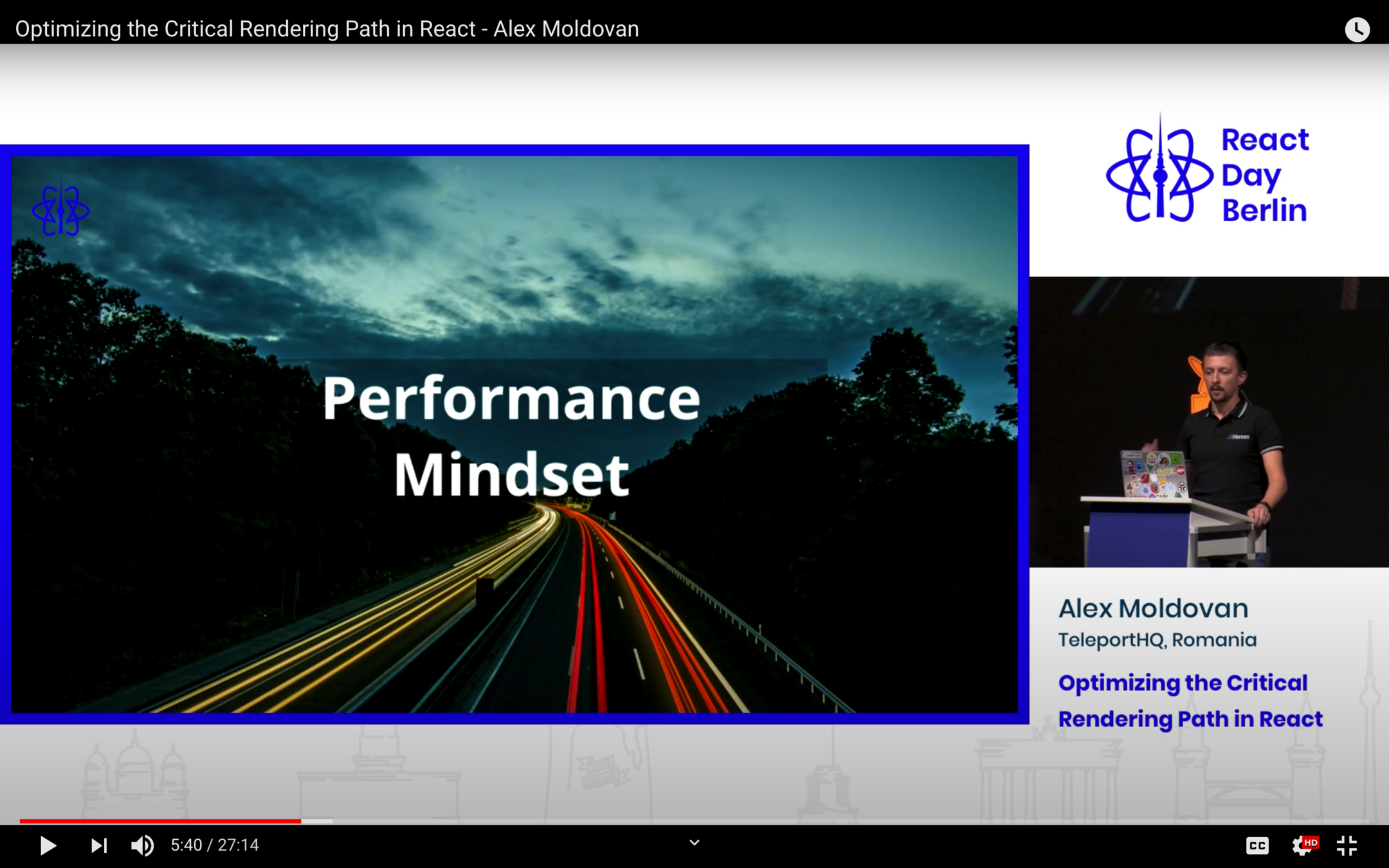
Task: Click the TeleportHQ, Romania caption
Action: coord(1157,640)
